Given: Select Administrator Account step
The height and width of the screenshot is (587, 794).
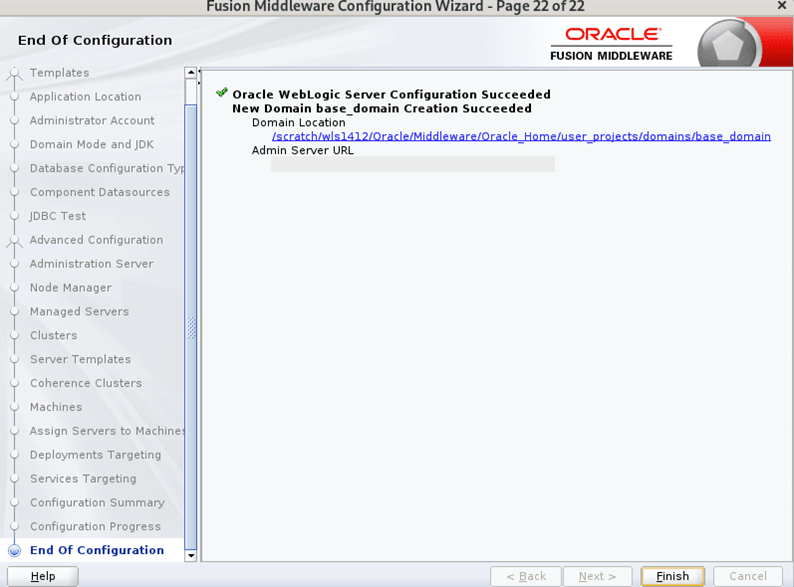Looking at the screenshot, I should [92, 120].
